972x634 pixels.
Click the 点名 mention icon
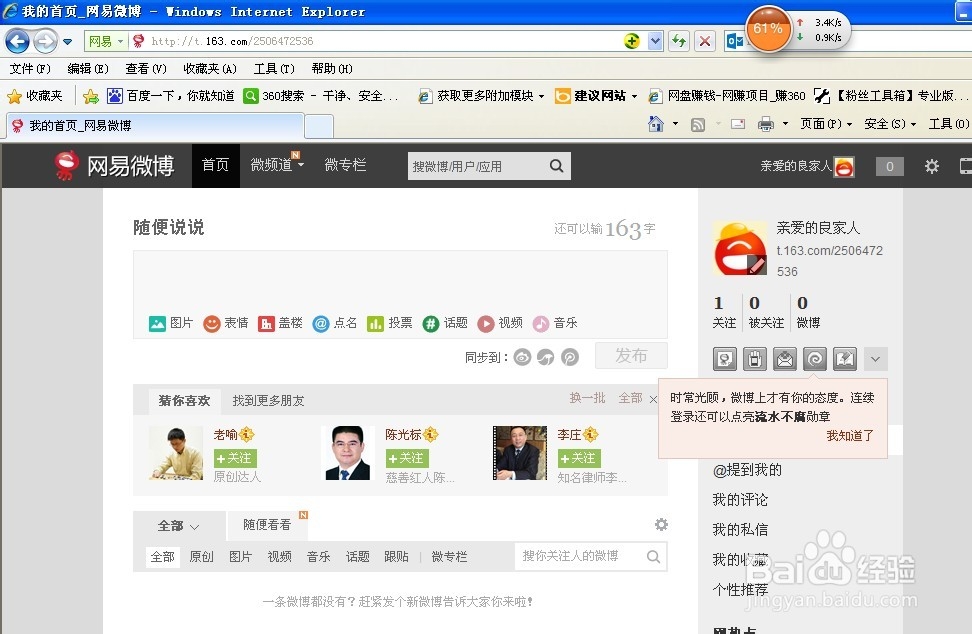320,323
